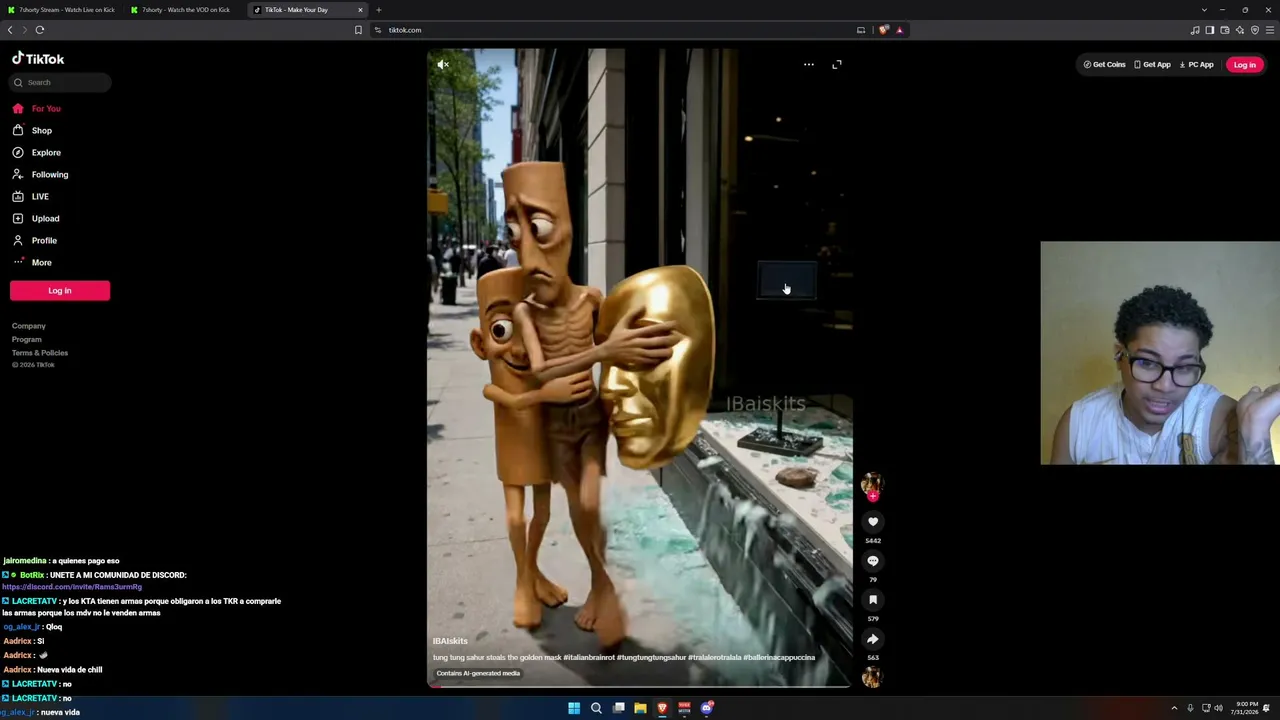Open the browser playlist music icon
The width and height of the screenshot is (1280, 720).
pos(1195,30)
